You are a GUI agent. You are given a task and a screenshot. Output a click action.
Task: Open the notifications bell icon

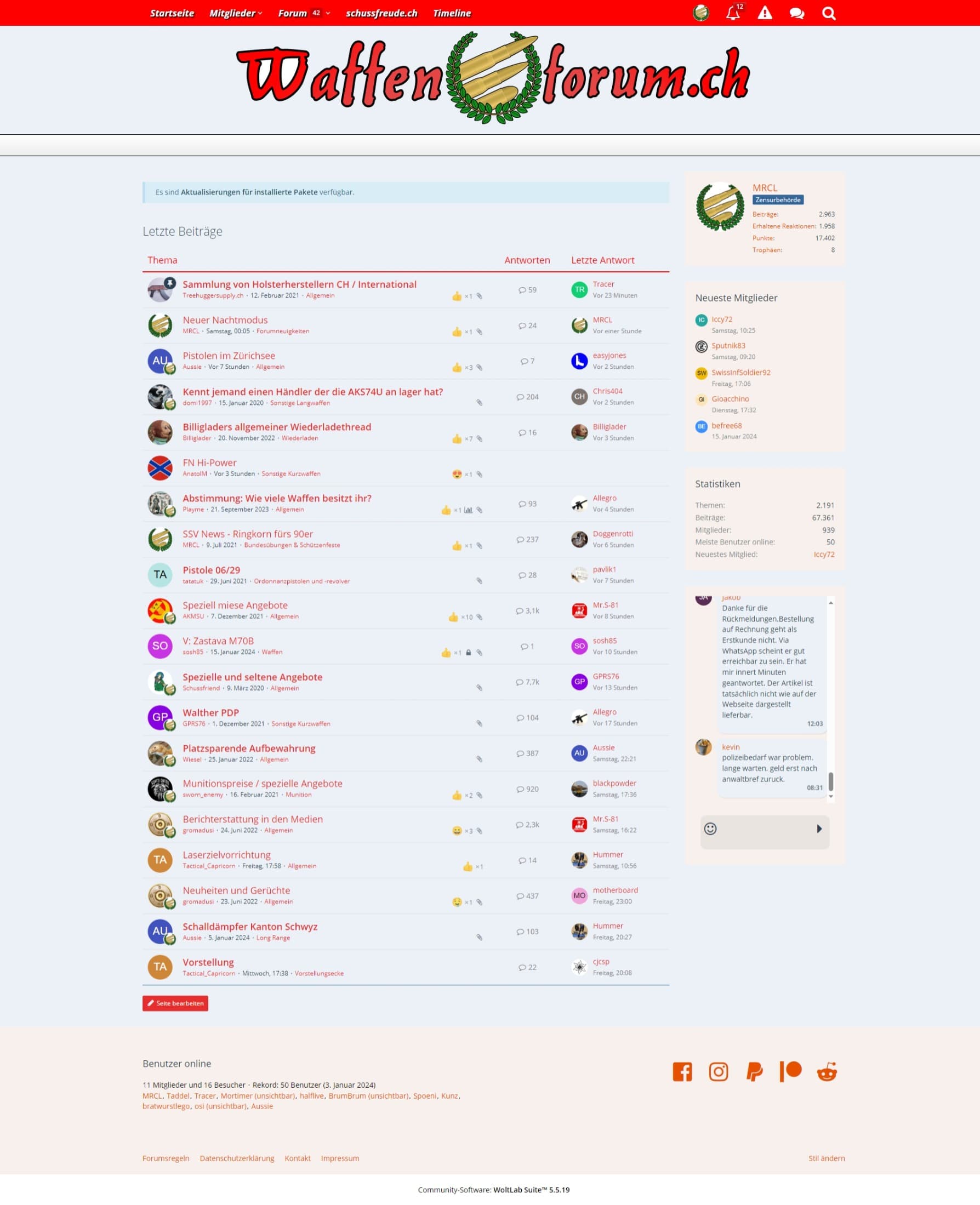click(x=733, y=13)
